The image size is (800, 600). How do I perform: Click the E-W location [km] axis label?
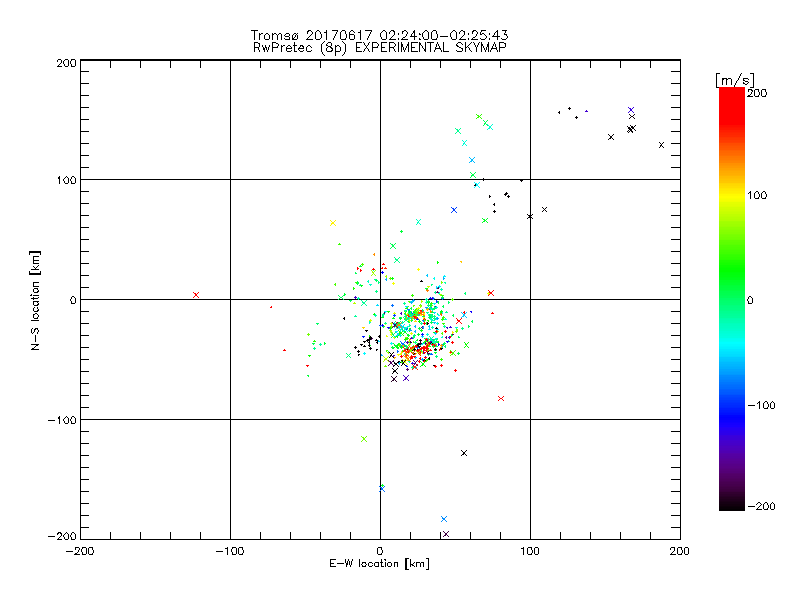379,564
